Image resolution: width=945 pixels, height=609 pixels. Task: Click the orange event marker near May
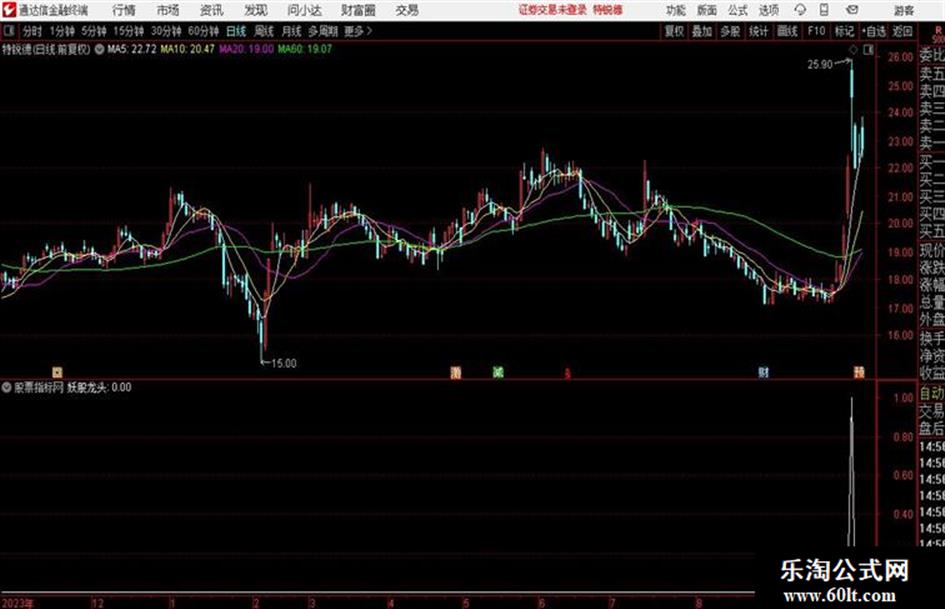click(456, 373)
